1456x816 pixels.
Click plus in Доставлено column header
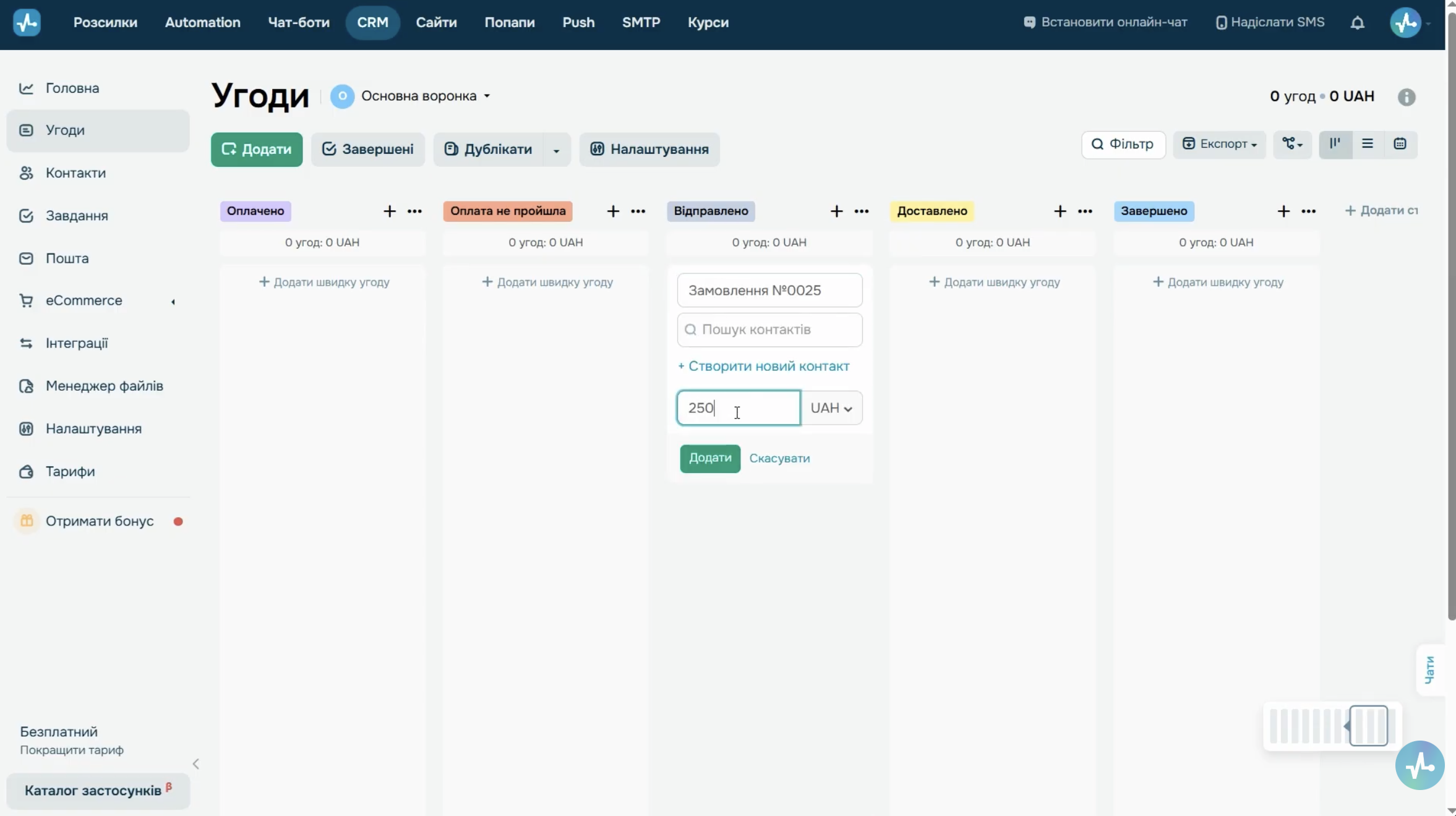click(1060, 211)
